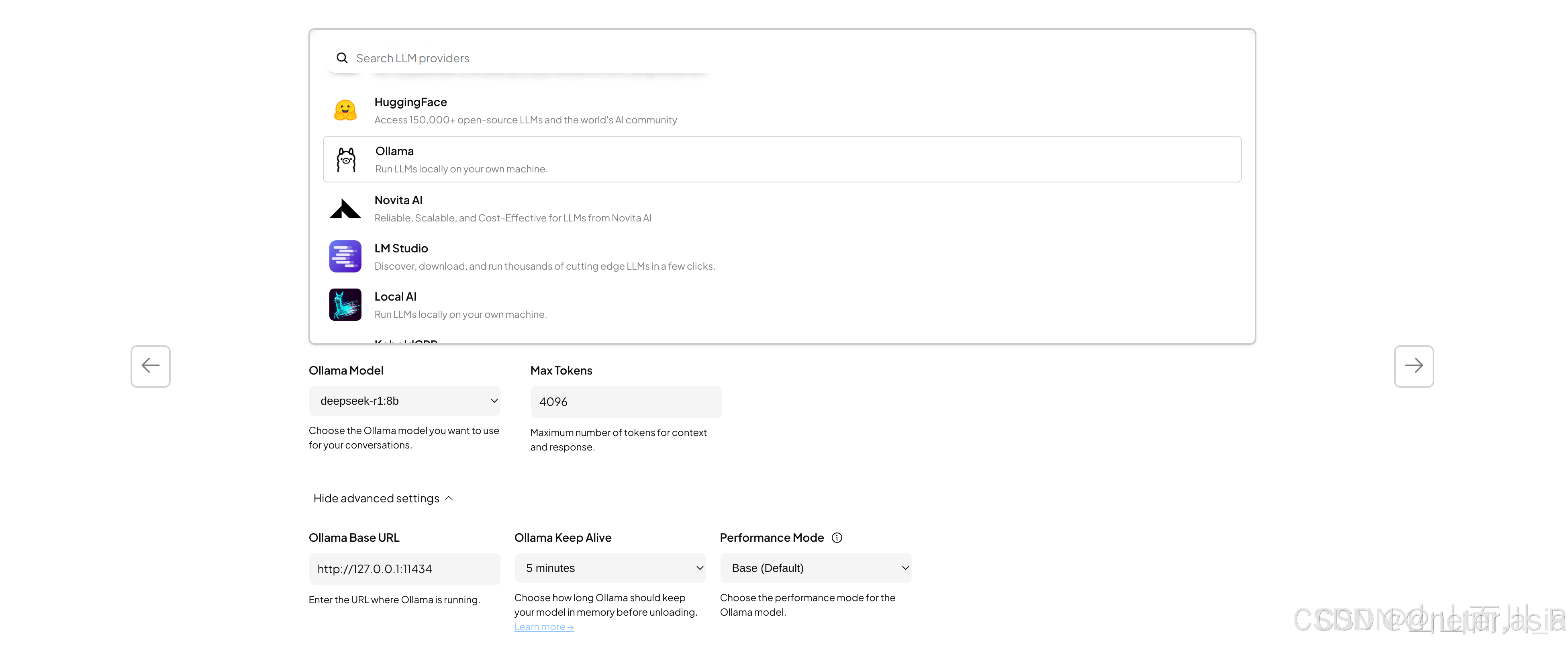The width and height of the screenshot is (1568, 645).
Task: Click the Novita AI black logo icon
Action: tap(345, 208)
